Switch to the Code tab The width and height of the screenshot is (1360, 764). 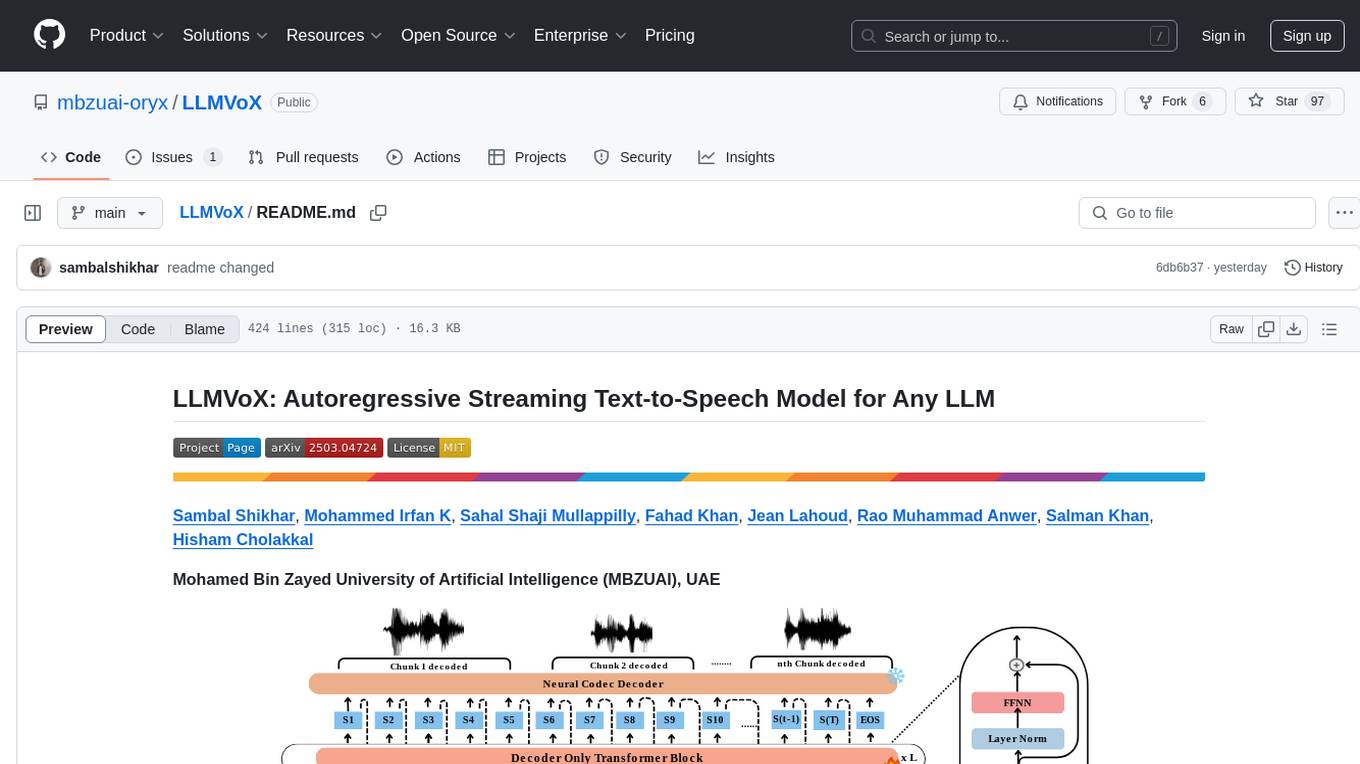pos(71,157)
